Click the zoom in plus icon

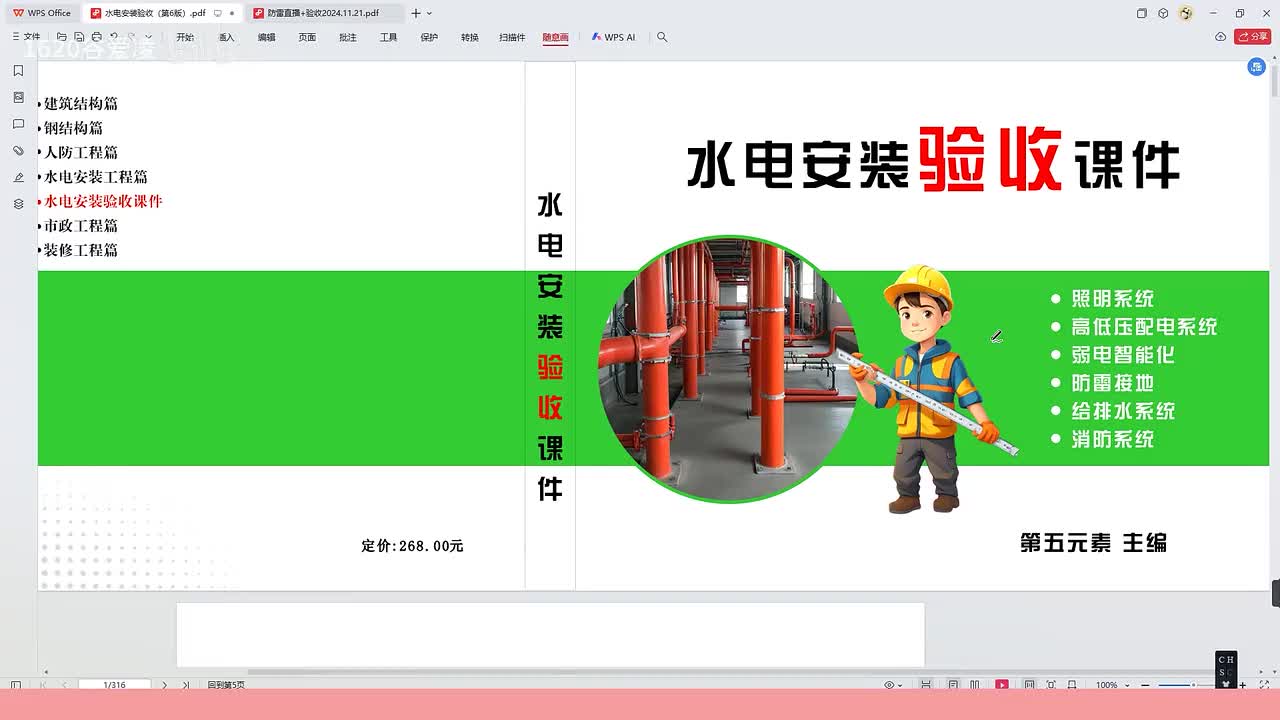[1242, 685]
